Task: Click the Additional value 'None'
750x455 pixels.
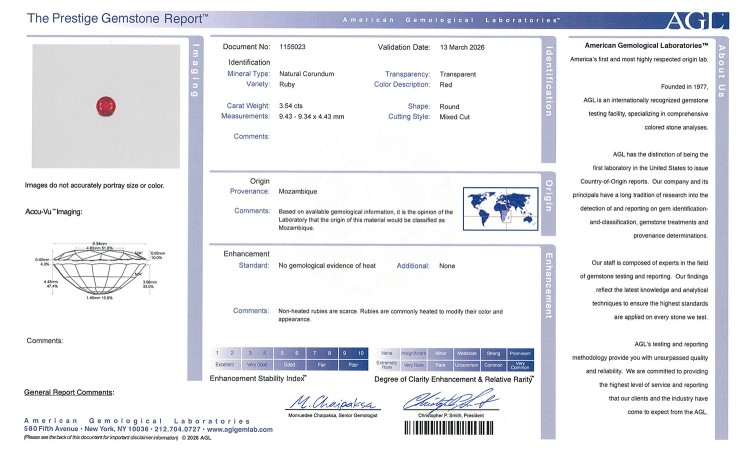Action: tap(447, 266)
